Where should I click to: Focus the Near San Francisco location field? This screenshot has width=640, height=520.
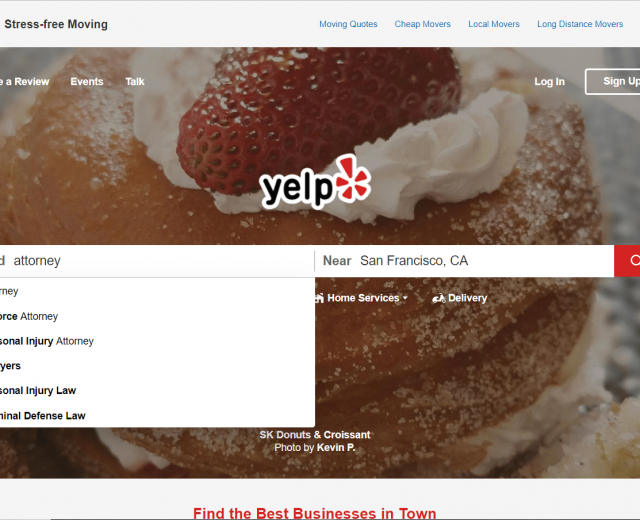(464, 261)
